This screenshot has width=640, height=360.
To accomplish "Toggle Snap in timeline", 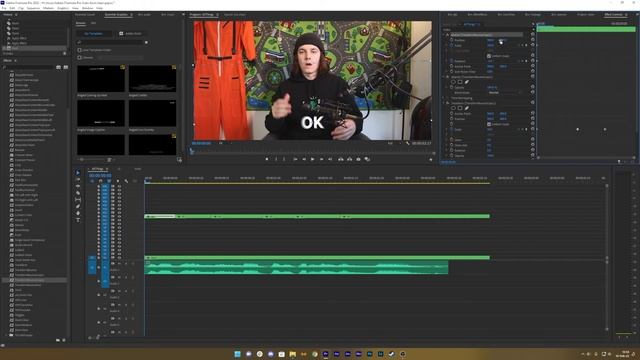I will [x=100, y=181].
